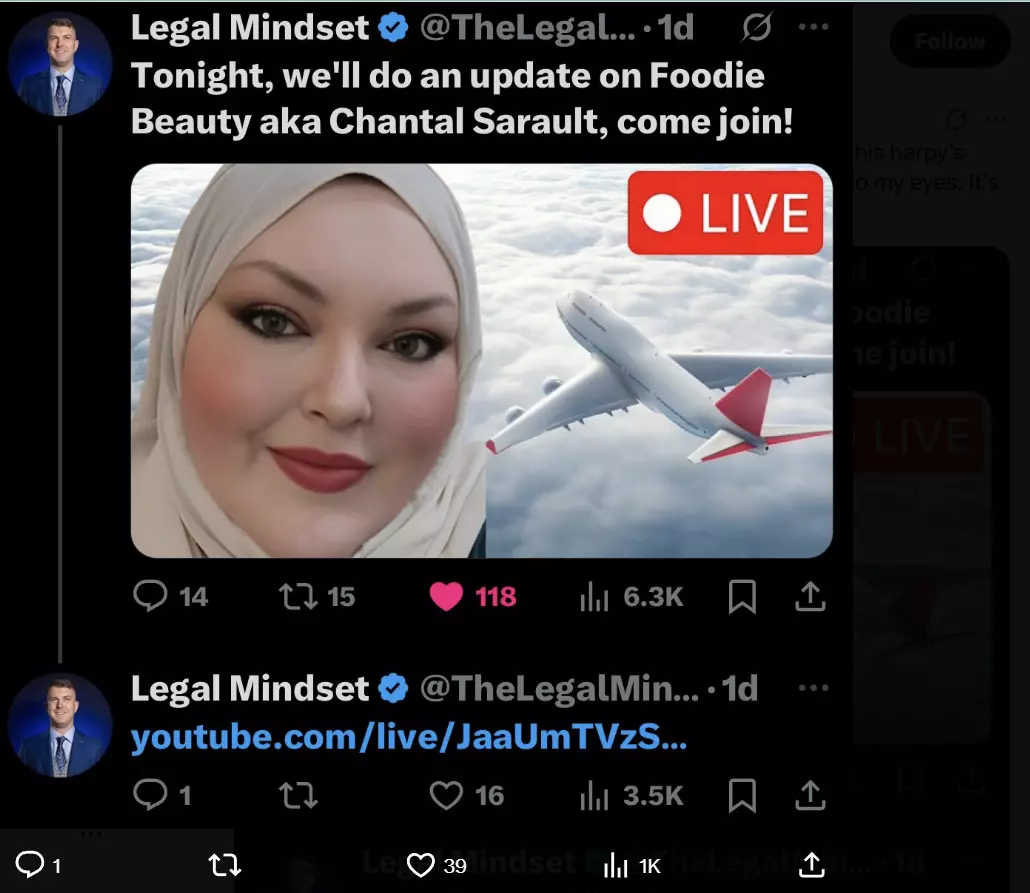Repost the YouTube link post

pos(298,794)
